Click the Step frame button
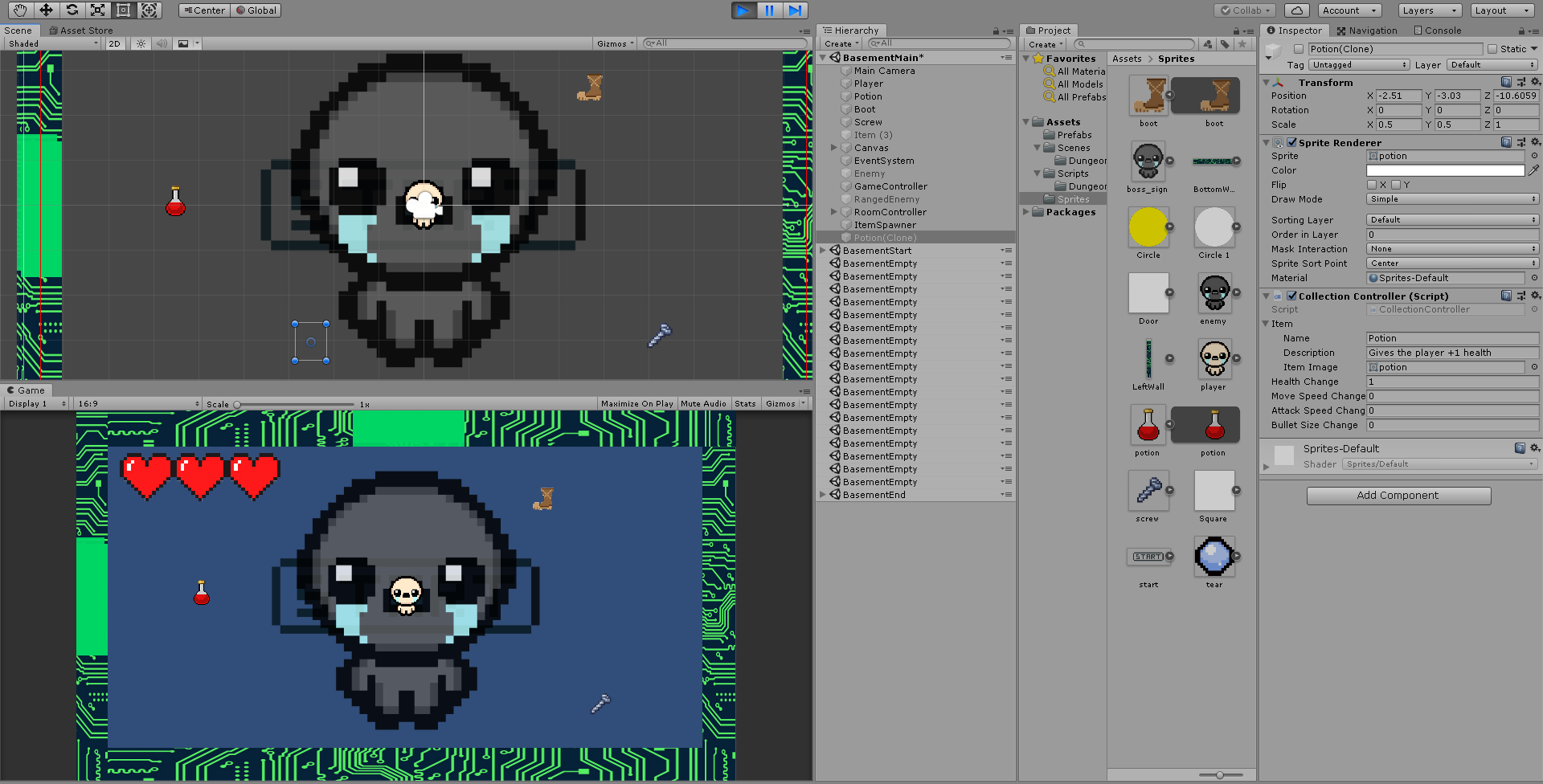This screenshot has width=1543, height=784. [x=795, y=10]
